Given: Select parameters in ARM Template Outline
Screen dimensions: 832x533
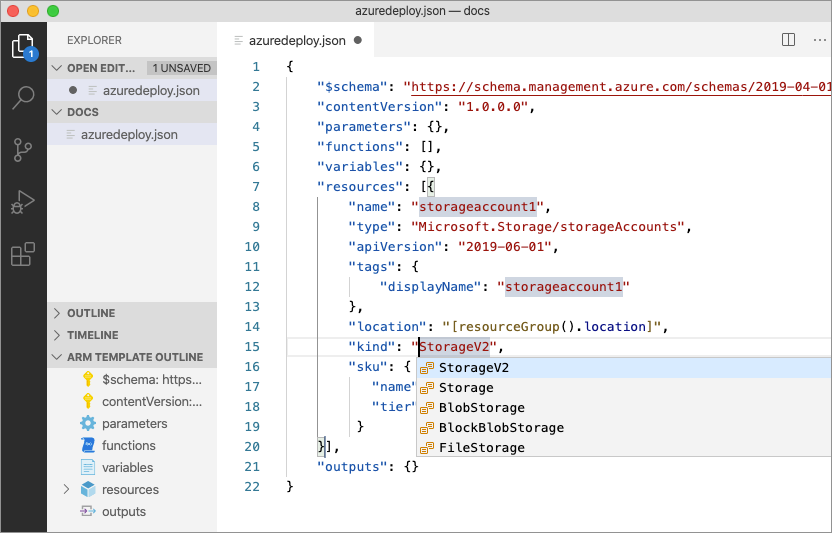Looking at the screenshot, I should click(134, 424).
